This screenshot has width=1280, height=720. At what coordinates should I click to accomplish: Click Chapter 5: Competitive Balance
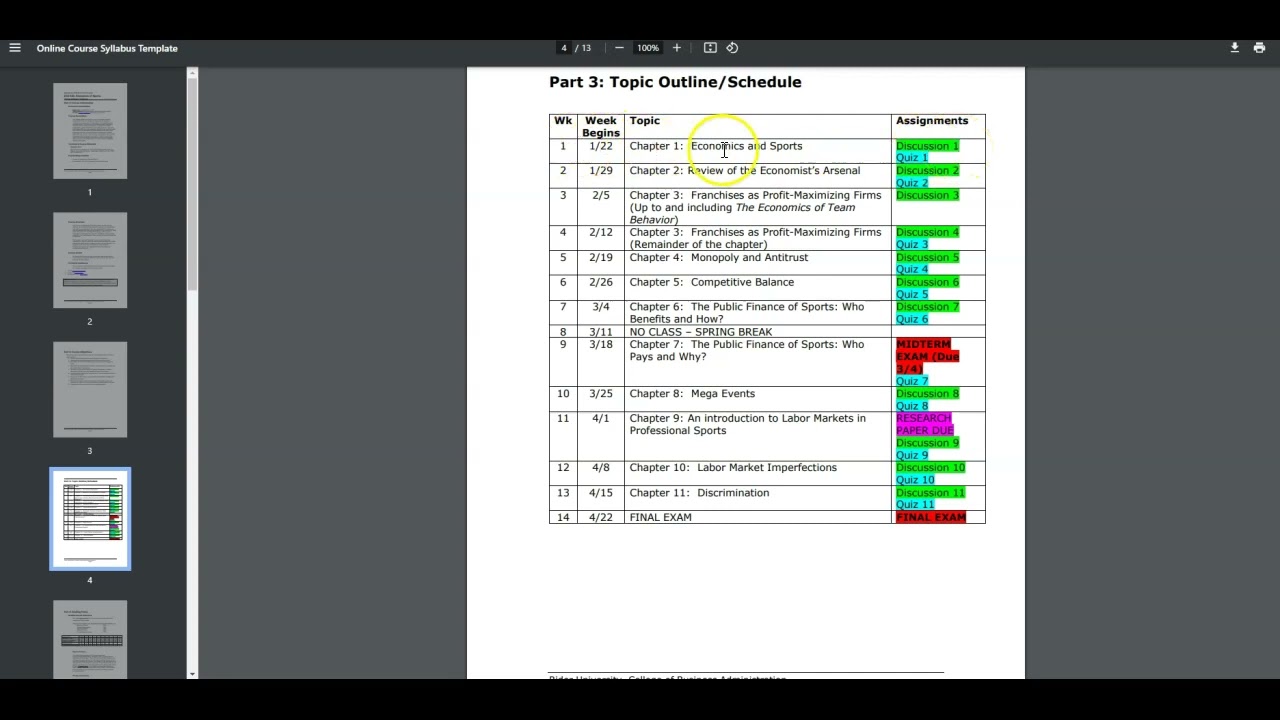tap(712, 282)
